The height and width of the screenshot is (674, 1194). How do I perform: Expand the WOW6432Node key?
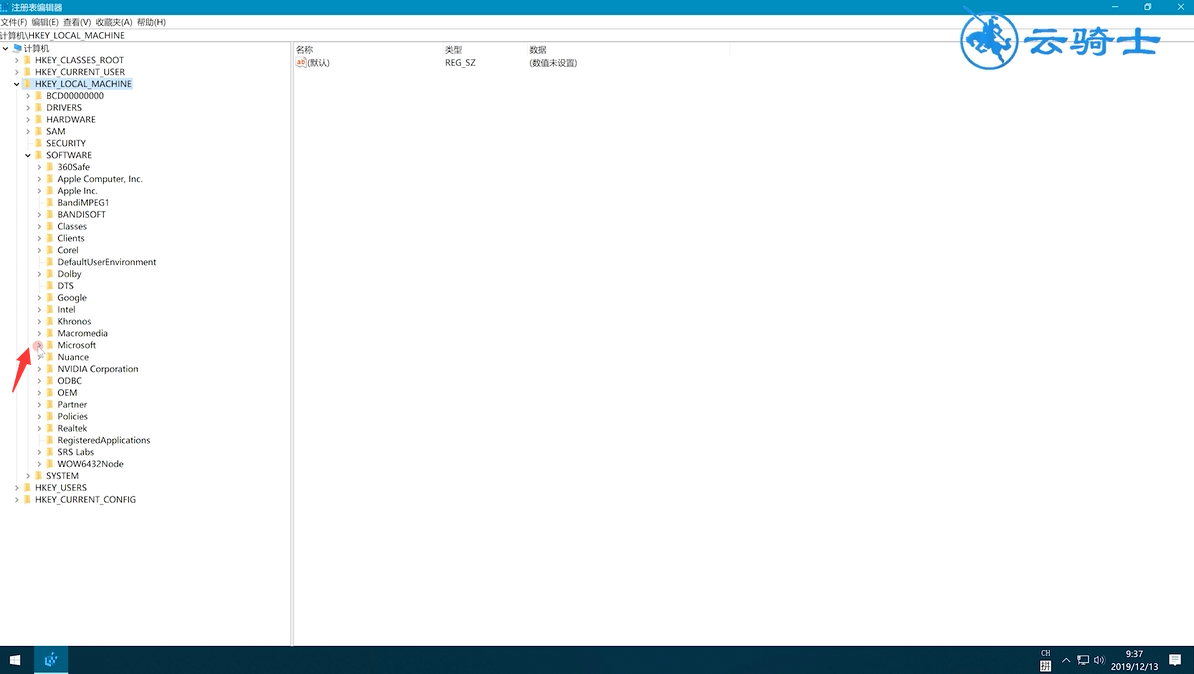coord(40,464)
